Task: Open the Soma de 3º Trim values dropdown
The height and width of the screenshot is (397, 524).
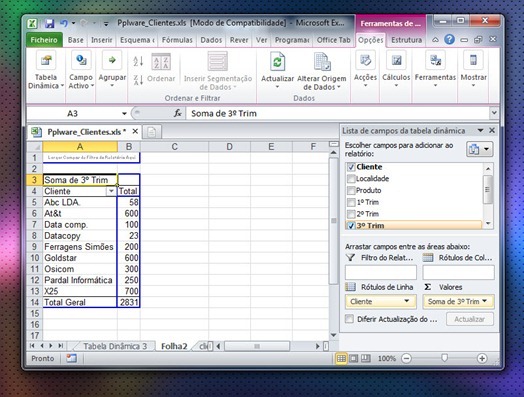Action: (485, 301)
